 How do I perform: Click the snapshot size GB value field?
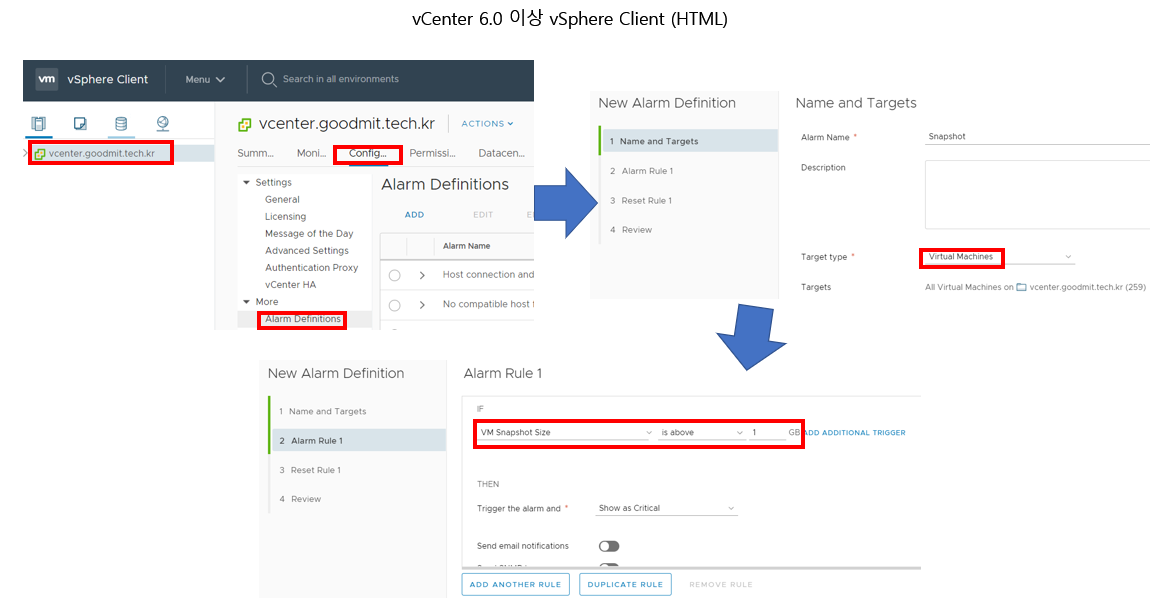click(767, 433)
